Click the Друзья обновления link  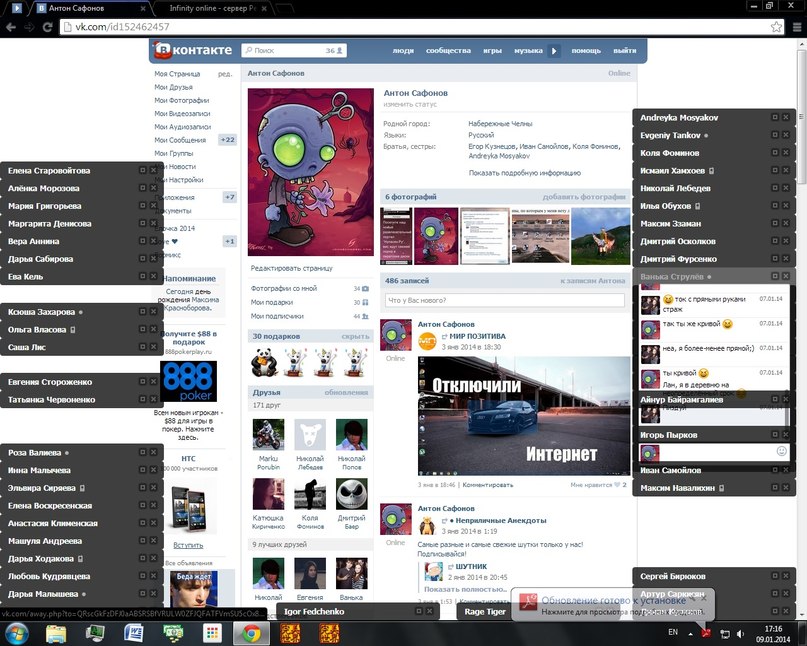tap(346, 392)
